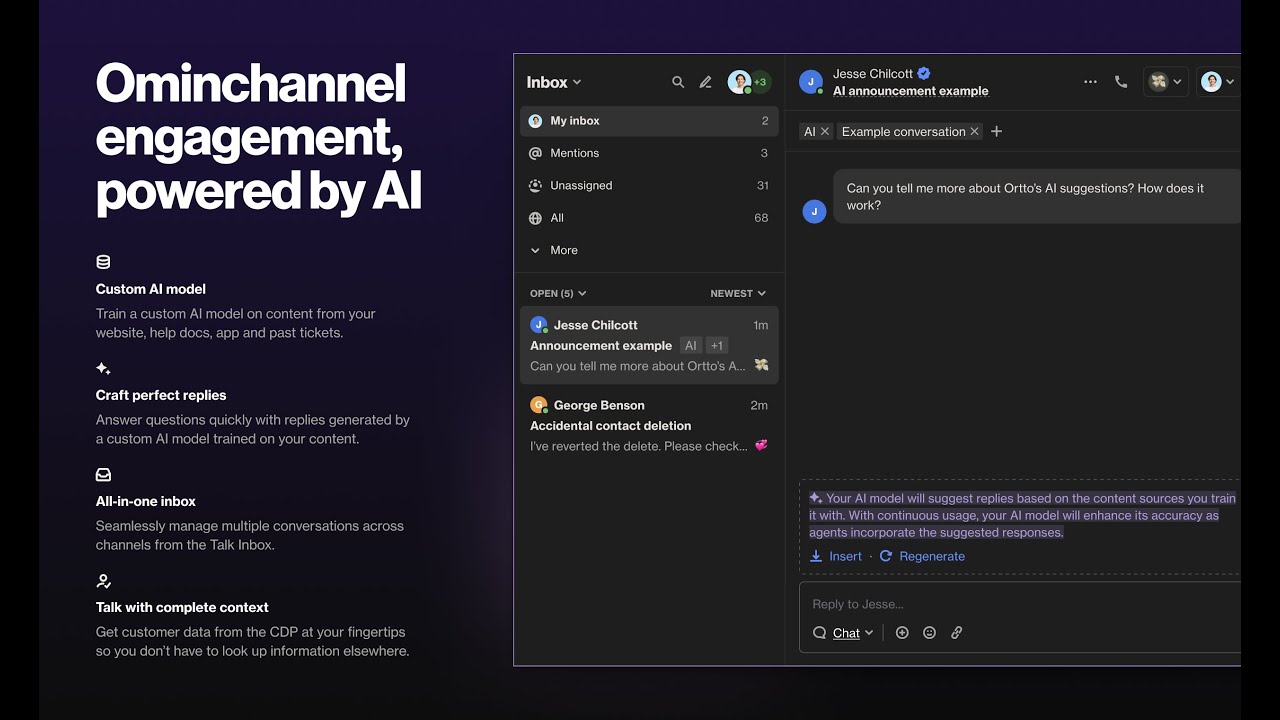
Task: Add a new tag with plus icon
Action: (996, 131)
